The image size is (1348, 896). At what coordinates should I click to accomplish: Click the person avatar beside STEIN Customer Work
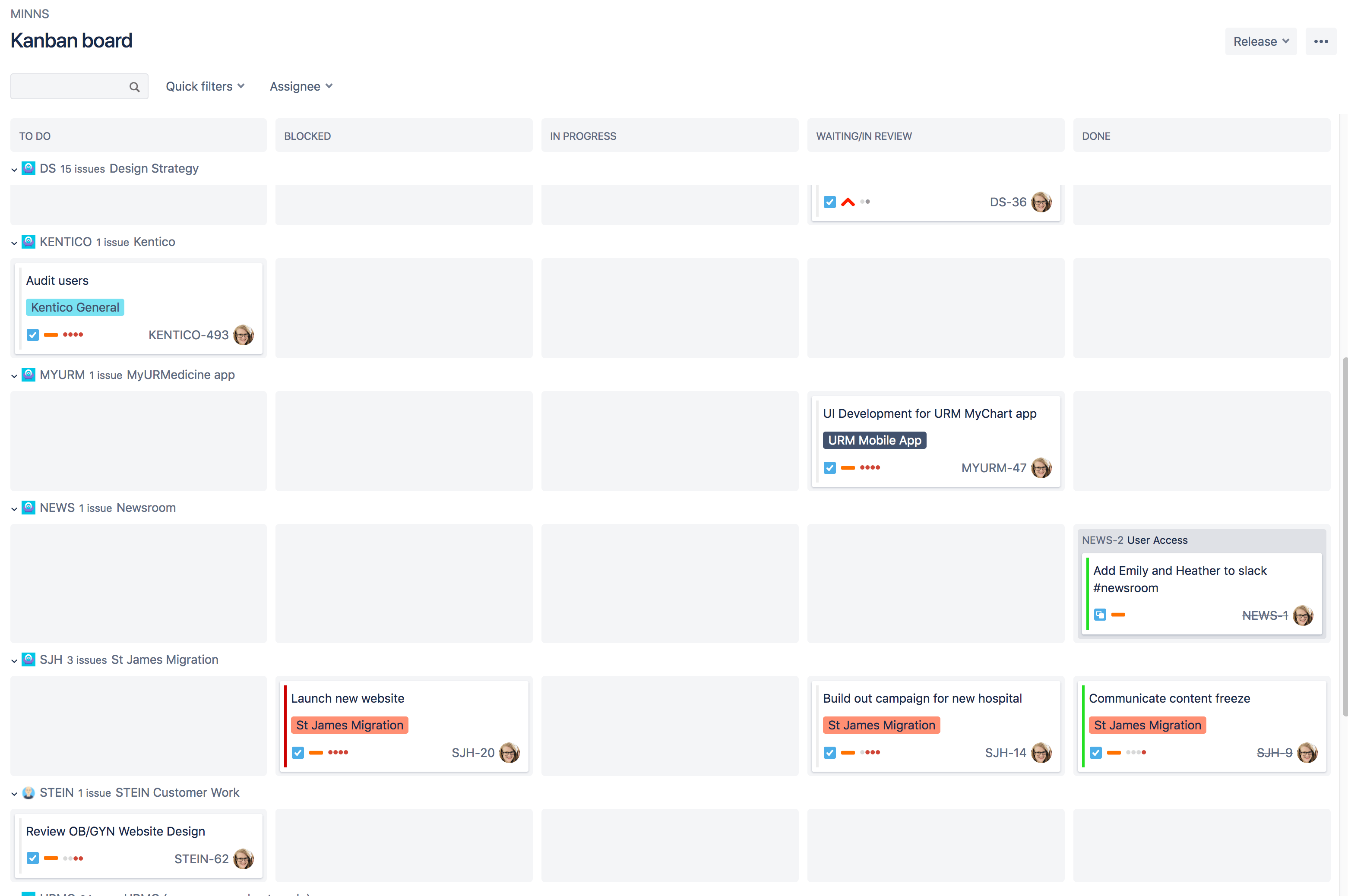[28, 792]
